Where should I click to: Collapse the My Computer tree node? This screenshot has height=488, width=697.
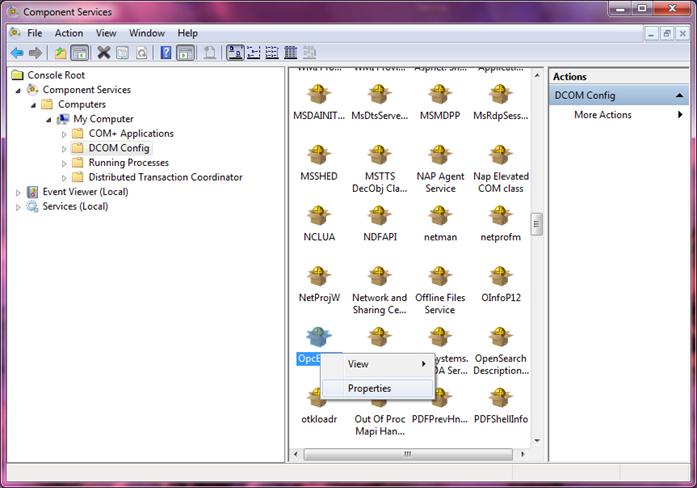[x=48, y=120]
